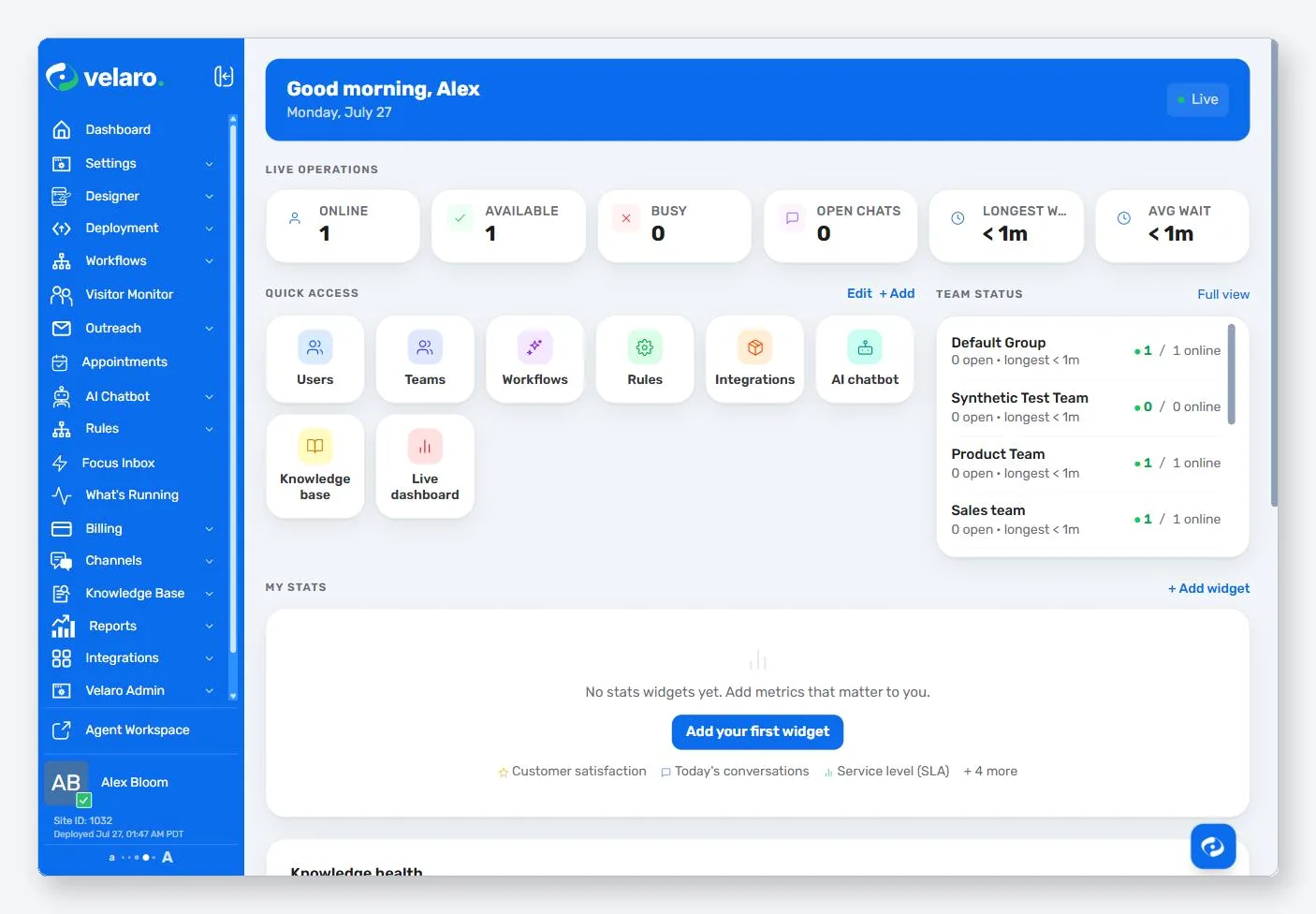The height and width of the screenshot is (914, 1316).
Task: Click Edit in Quick Access
Action: [859, 294]
